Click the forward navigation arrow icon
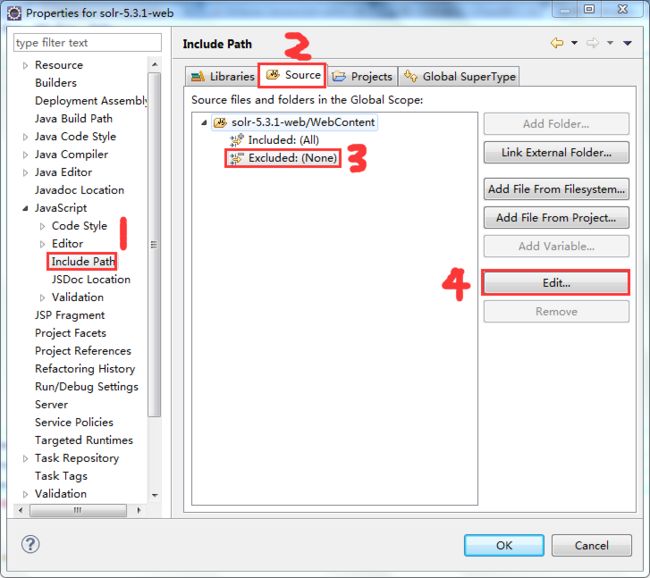The image size is (650, 578). point(593,43)
